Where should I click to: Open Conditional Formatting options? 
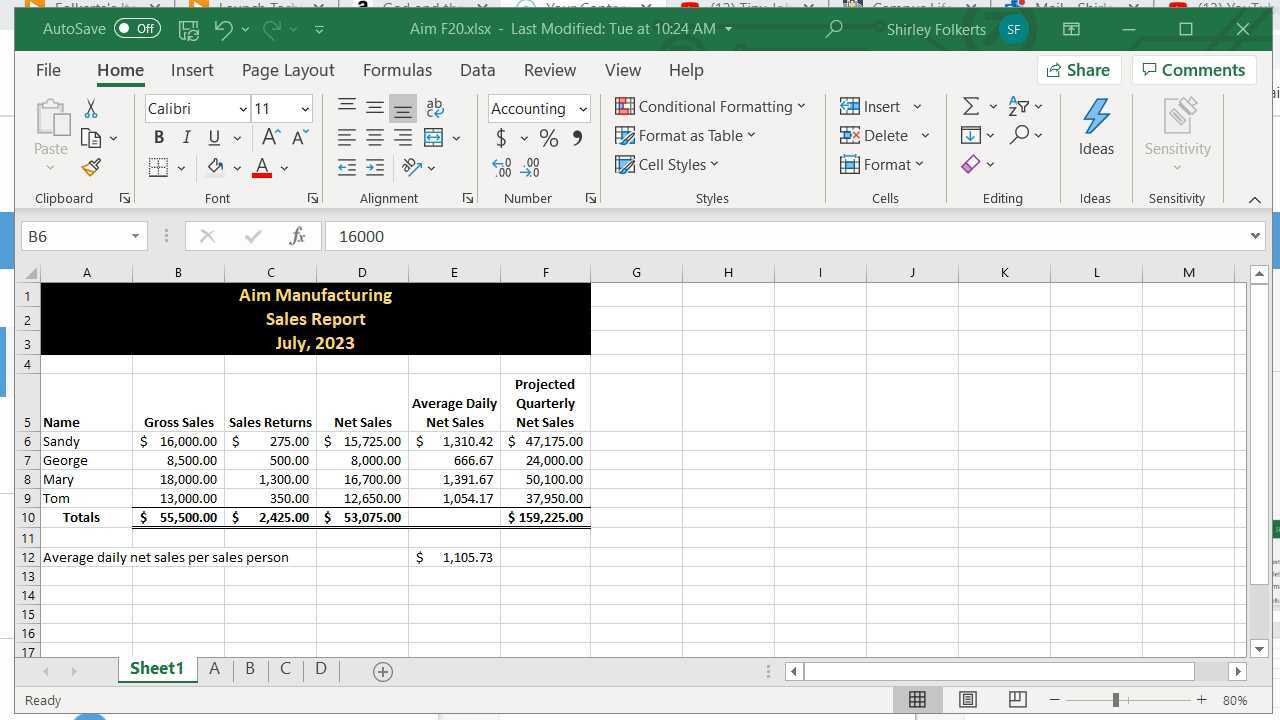point(712,106)
